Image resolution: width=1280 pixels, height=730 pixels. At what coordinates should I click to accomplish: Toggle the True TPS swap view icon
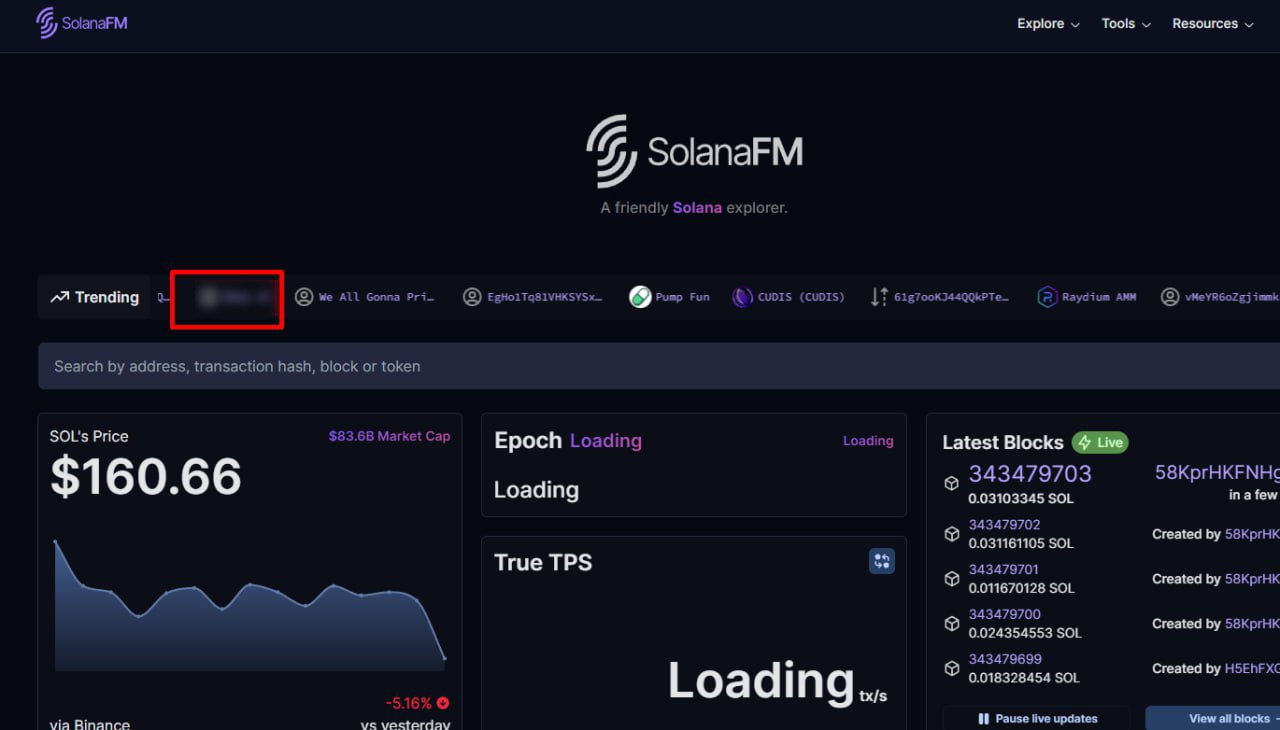click(881, 561)
